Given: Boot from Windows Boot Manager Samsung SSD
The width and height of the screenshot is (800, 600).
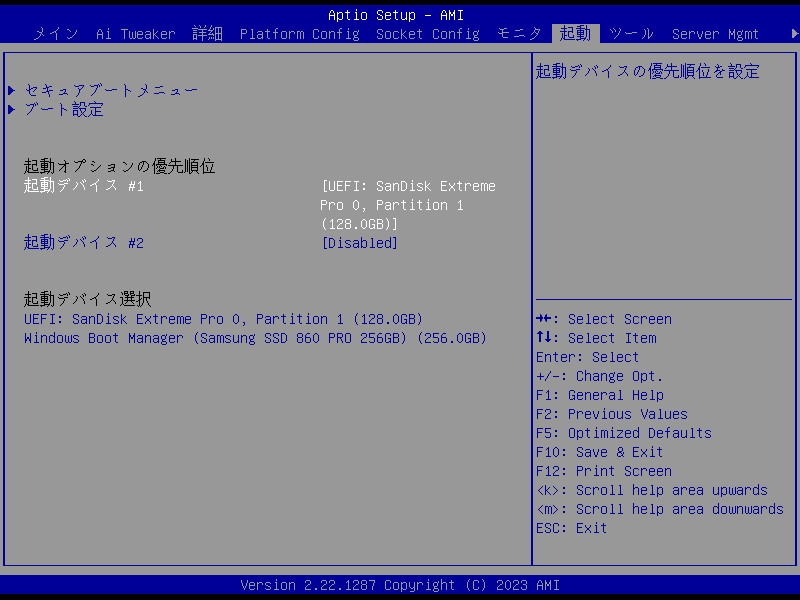Looking at the screenshot, I should click(256, 338).
